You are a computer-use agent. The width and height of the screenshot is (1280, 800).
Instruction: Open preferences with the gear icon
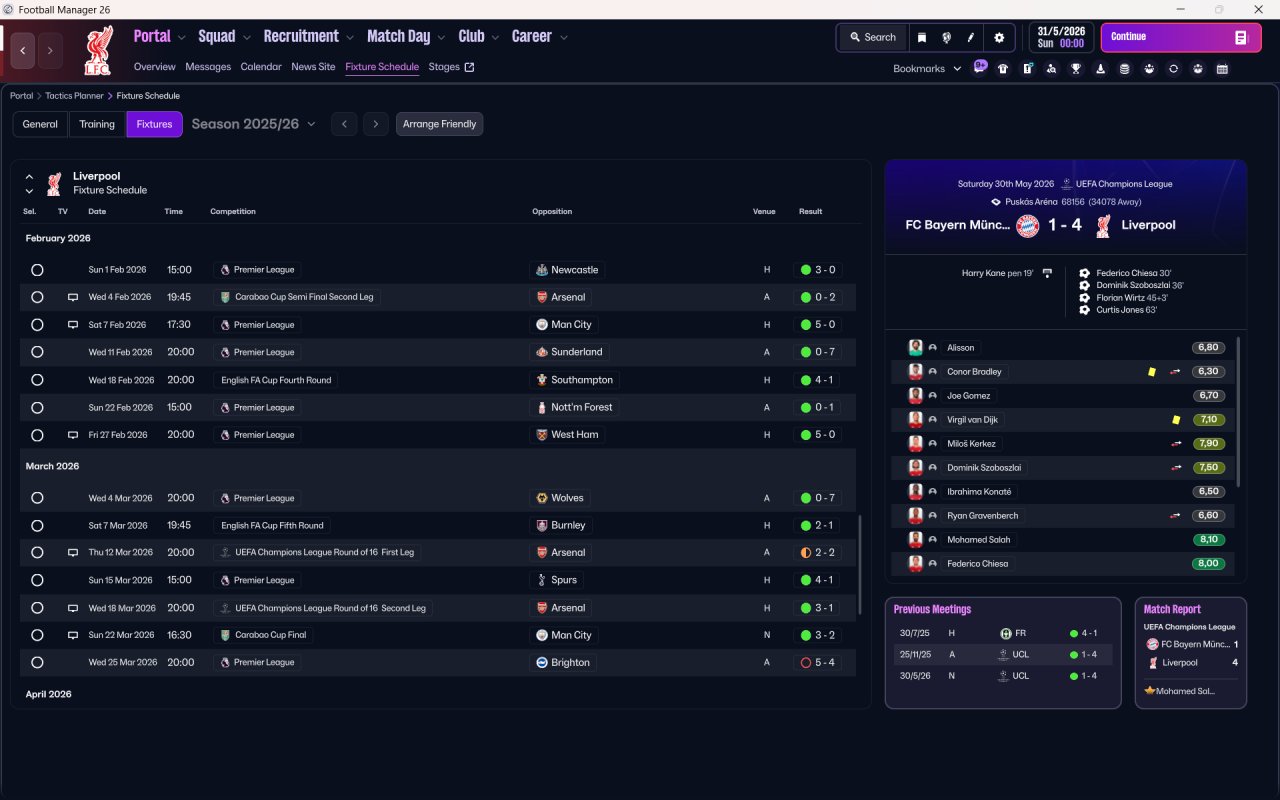coord(999,38)
